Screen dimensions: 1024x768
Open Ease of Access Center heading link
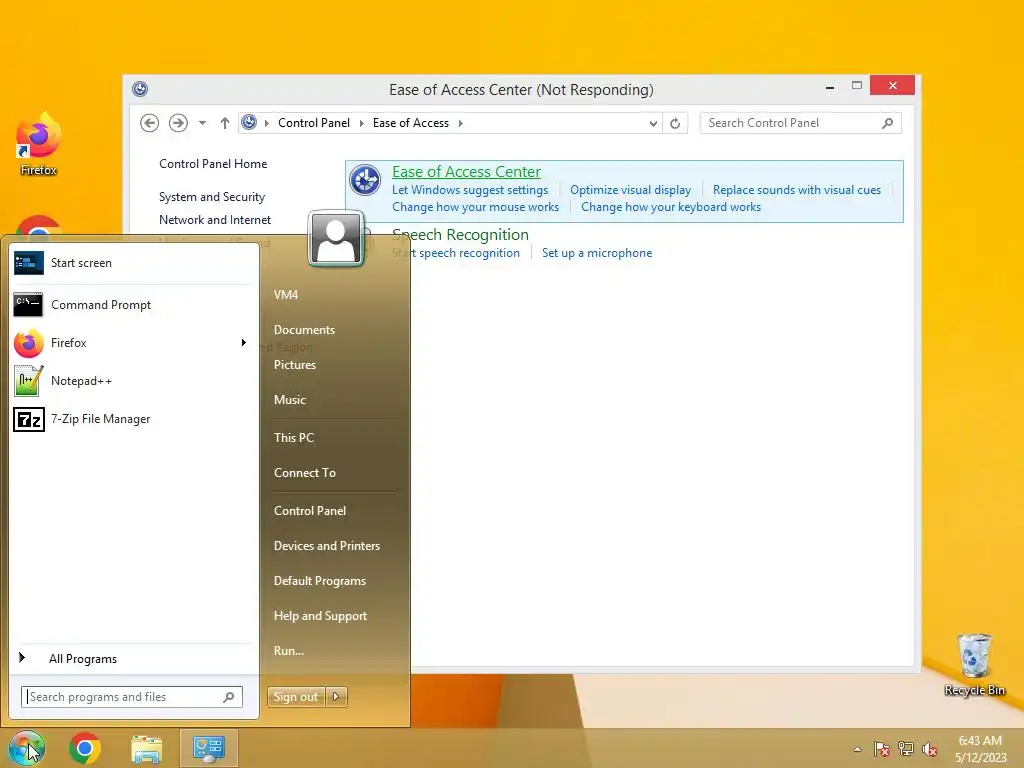(x=466, y=172)
